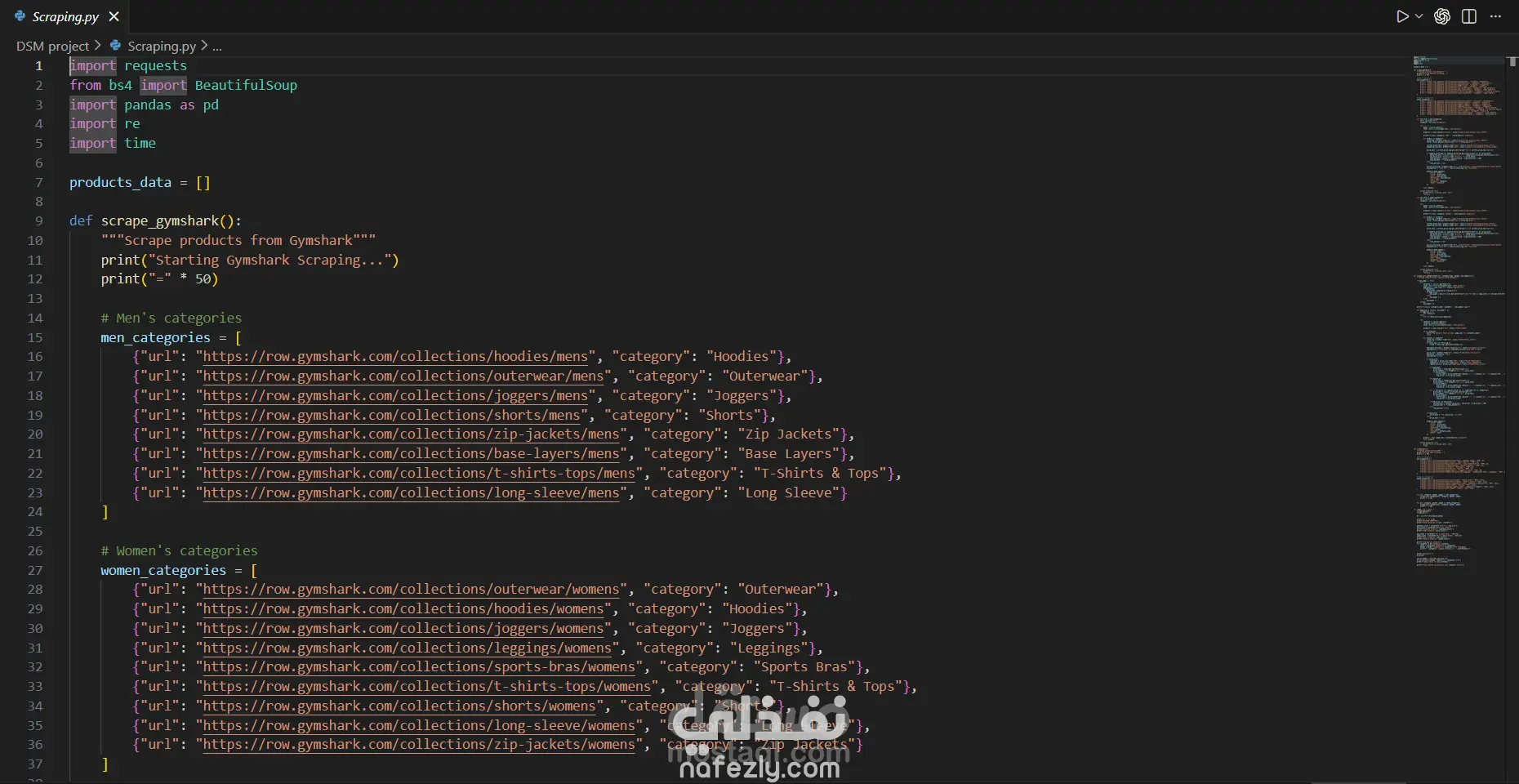Click the comment "# Women's categories"

point(179,551)
